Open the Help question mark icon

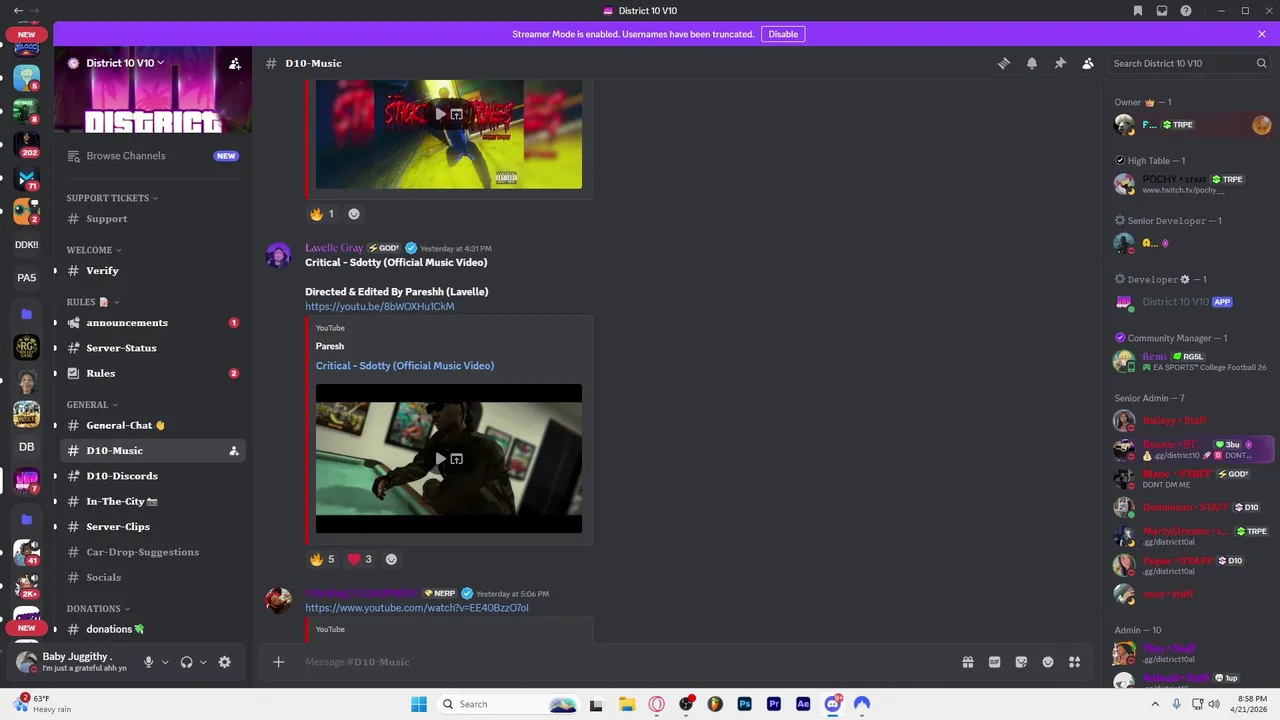point(1186,11)
